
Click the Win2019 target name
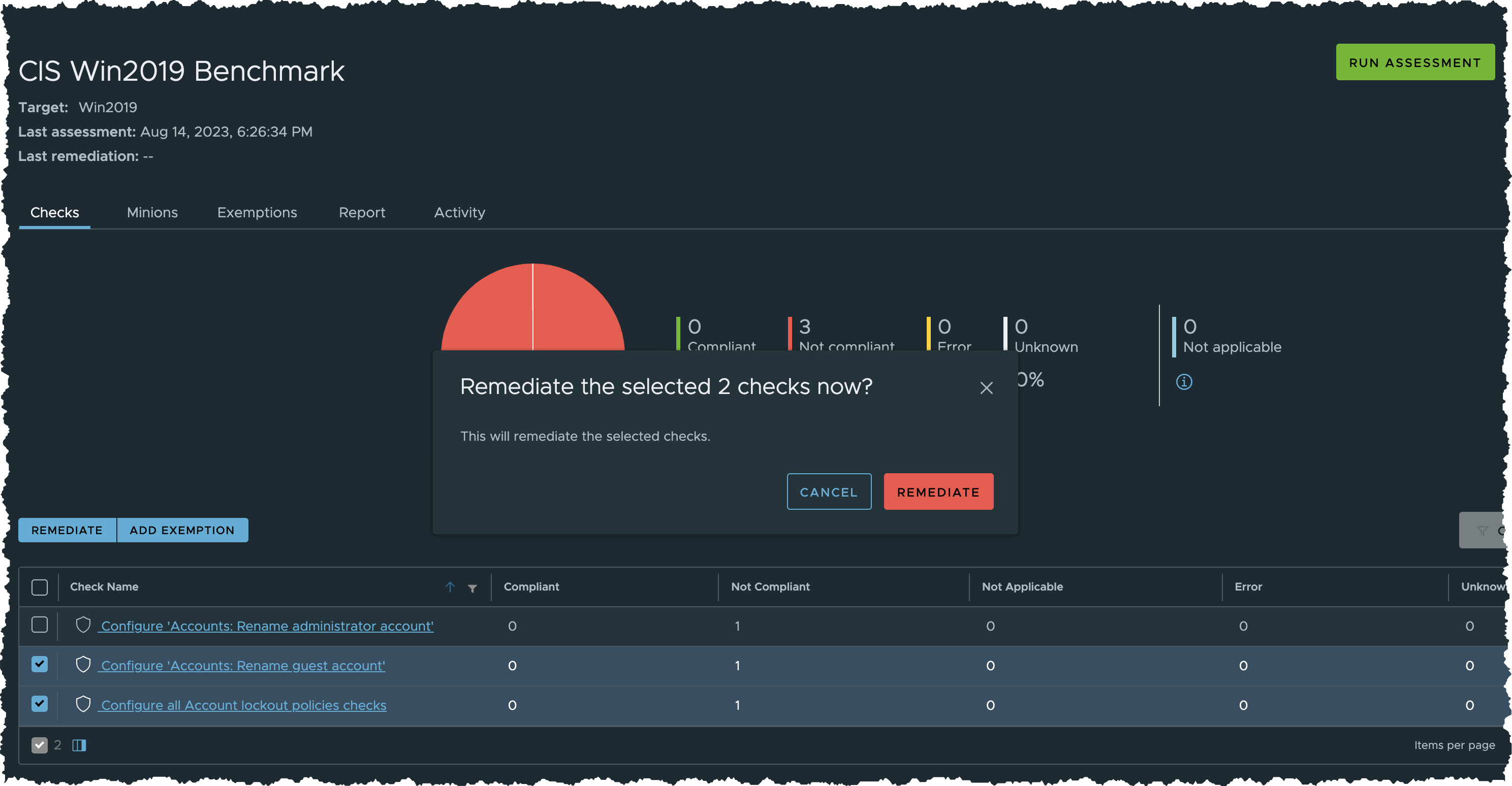pos(107,107)
